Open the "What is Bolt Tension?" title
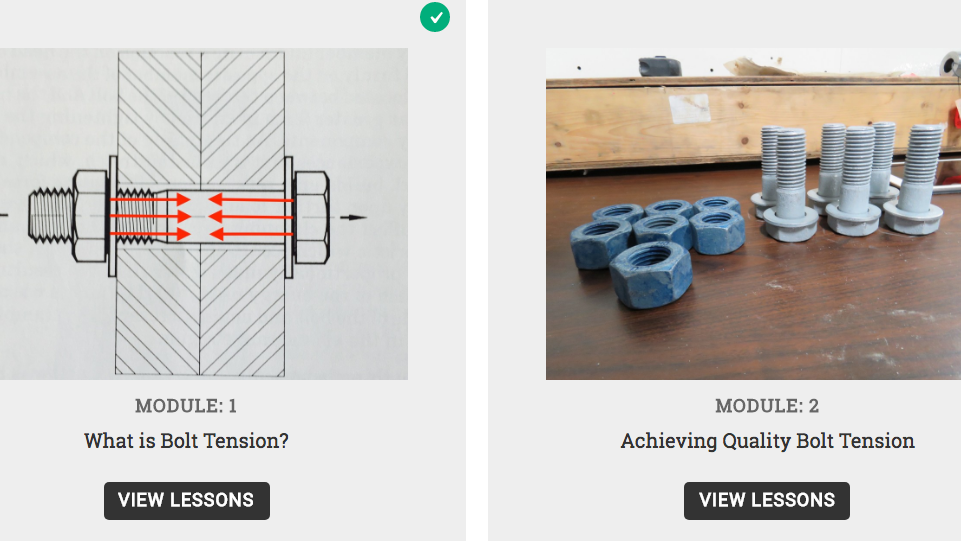 [187, 440]
